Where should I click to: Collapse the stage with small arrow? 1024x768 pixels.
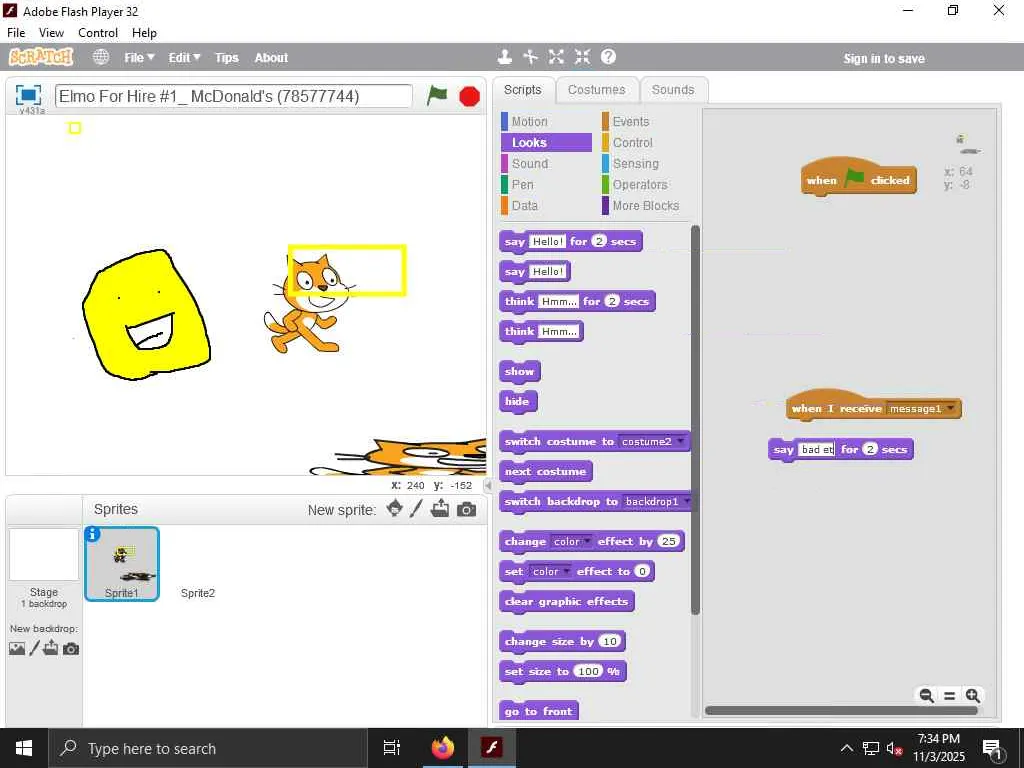coord(488,485)
